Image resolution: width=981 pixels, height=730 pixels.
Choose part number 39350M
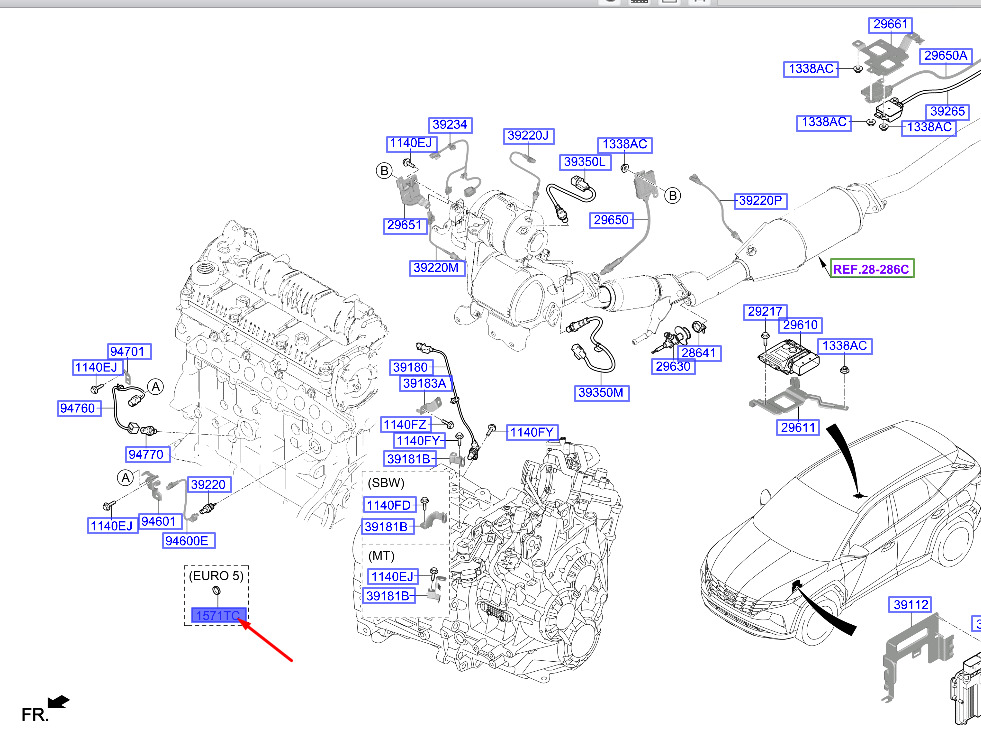click(601, 393)
